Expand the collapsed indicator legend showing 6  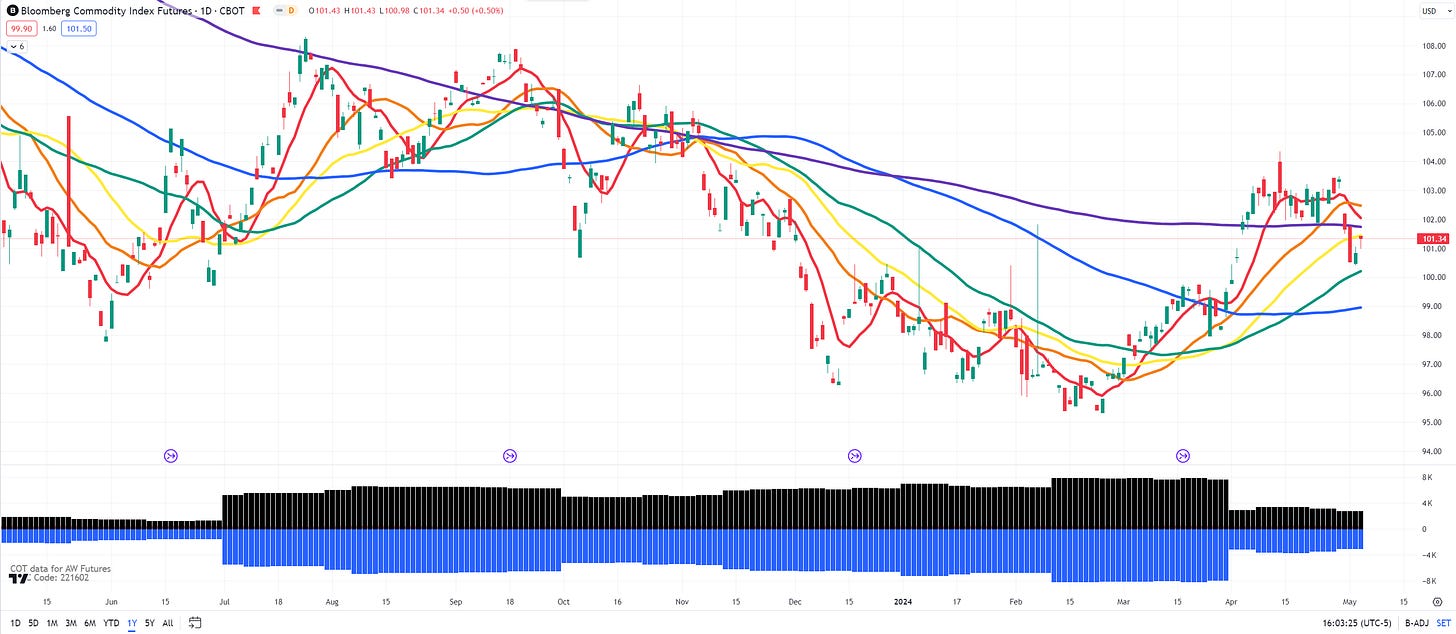(x=17, y=46)
